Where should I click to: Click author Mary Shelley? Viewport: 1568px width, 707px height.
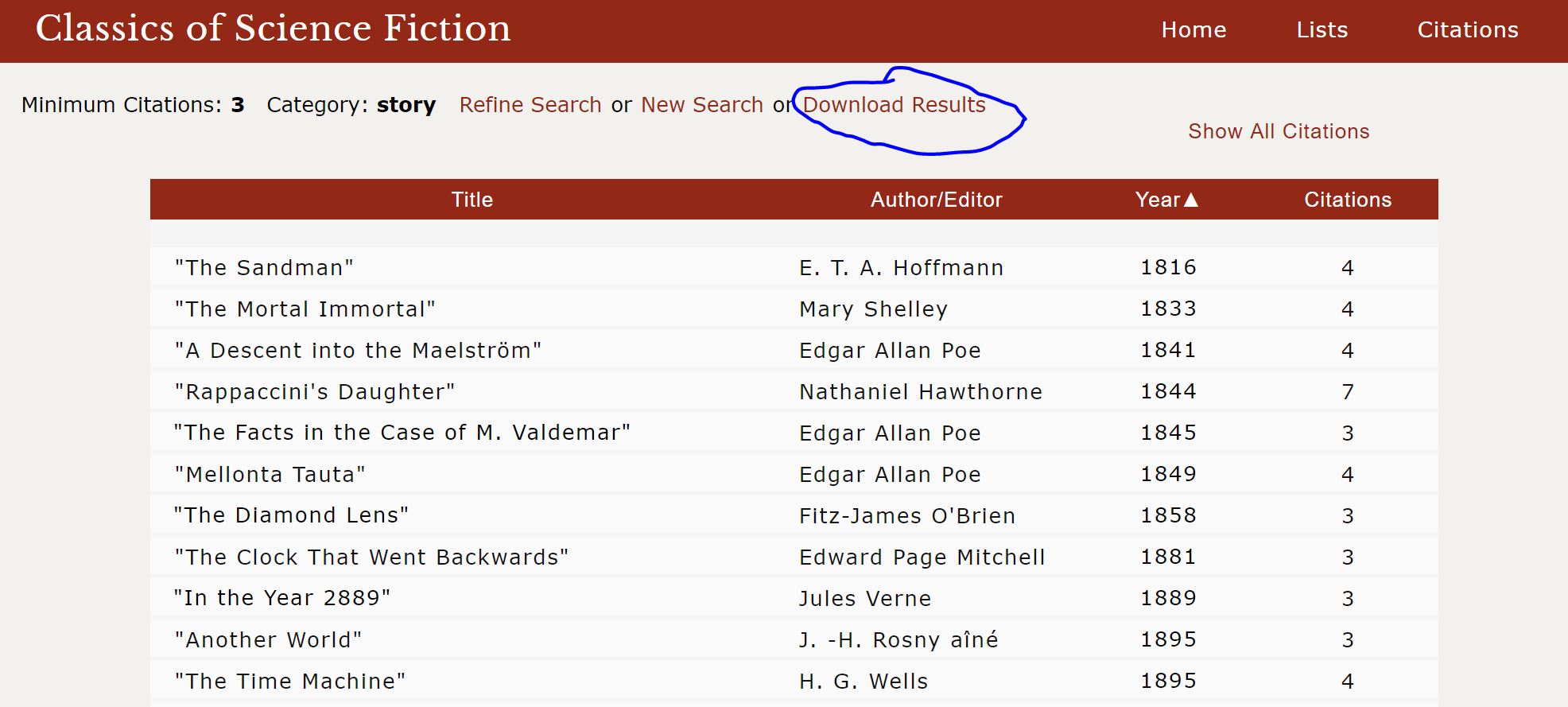(x=873, y=309)
